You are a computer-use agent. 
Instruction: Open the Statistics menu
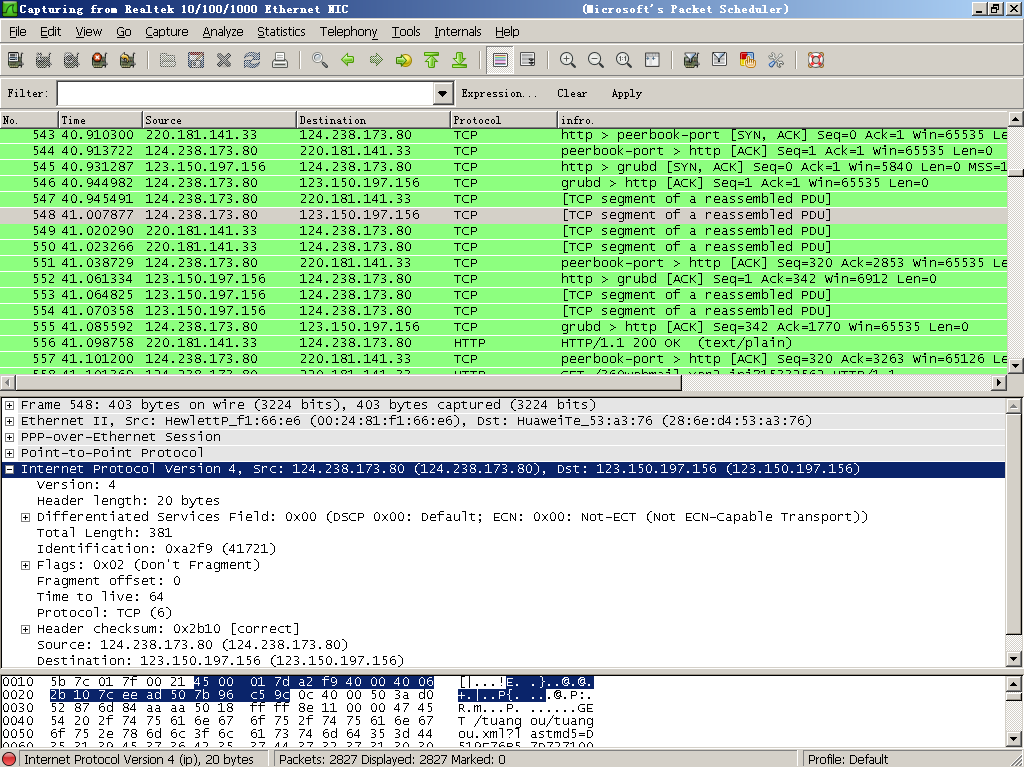click(x=281, y=31)
